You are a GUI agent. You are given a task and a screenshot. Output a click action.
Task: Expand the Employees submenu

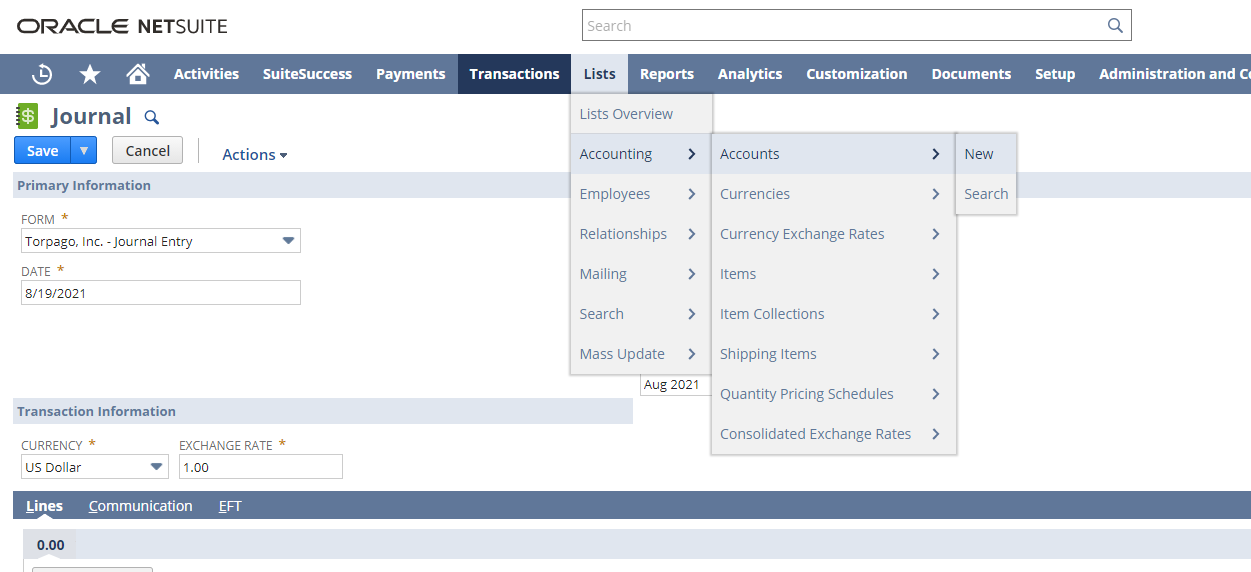641,194
